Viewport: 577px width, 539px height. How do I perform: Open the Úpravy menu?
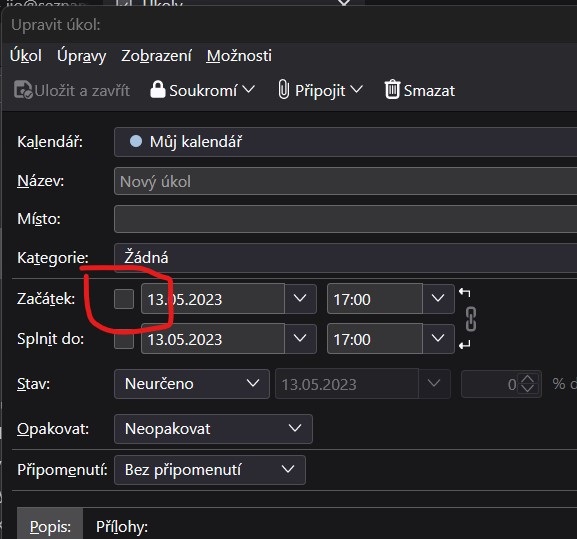tap(81, 56)
